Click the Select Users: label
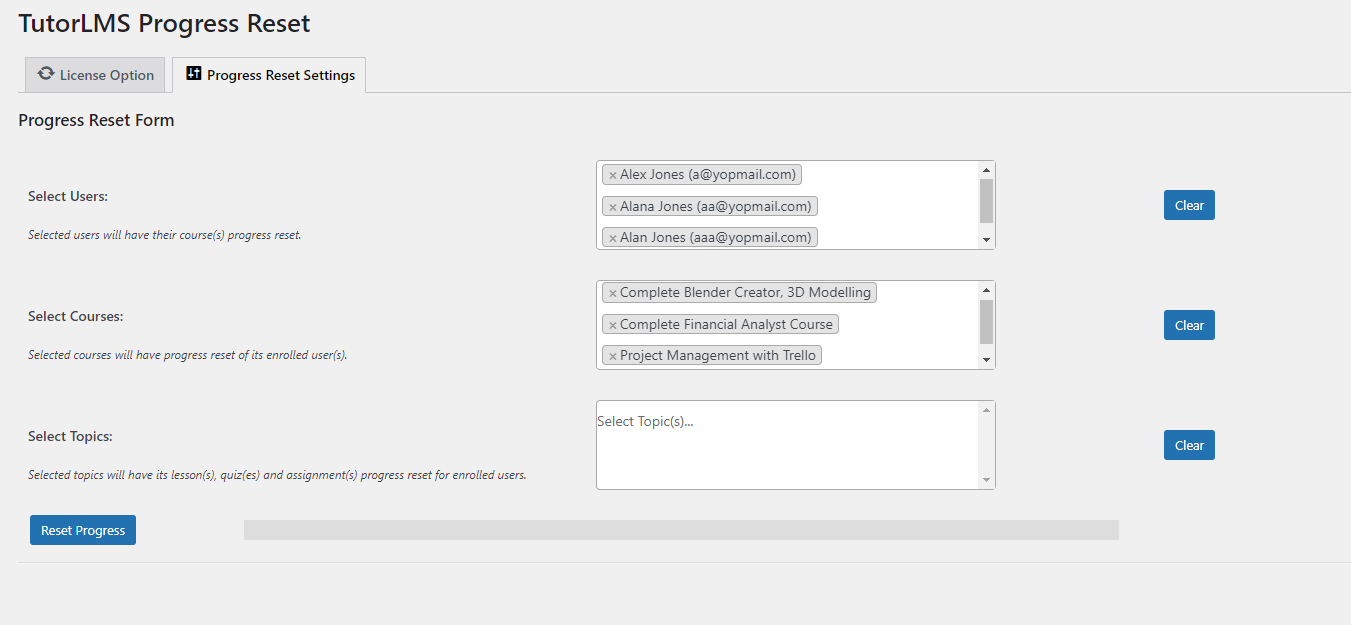This screenshot has height=625, width=1351. tap(68, 196)
